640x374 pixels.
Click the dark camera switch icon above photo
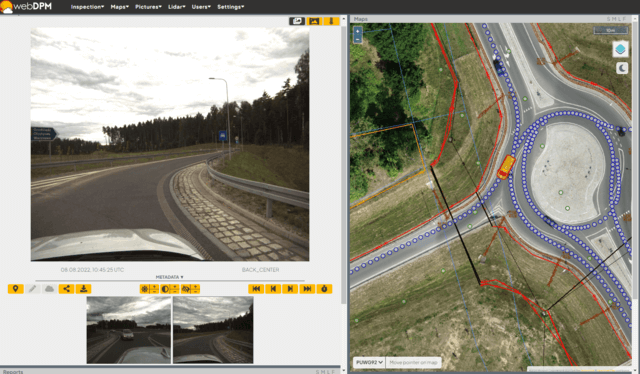(297, 21)
